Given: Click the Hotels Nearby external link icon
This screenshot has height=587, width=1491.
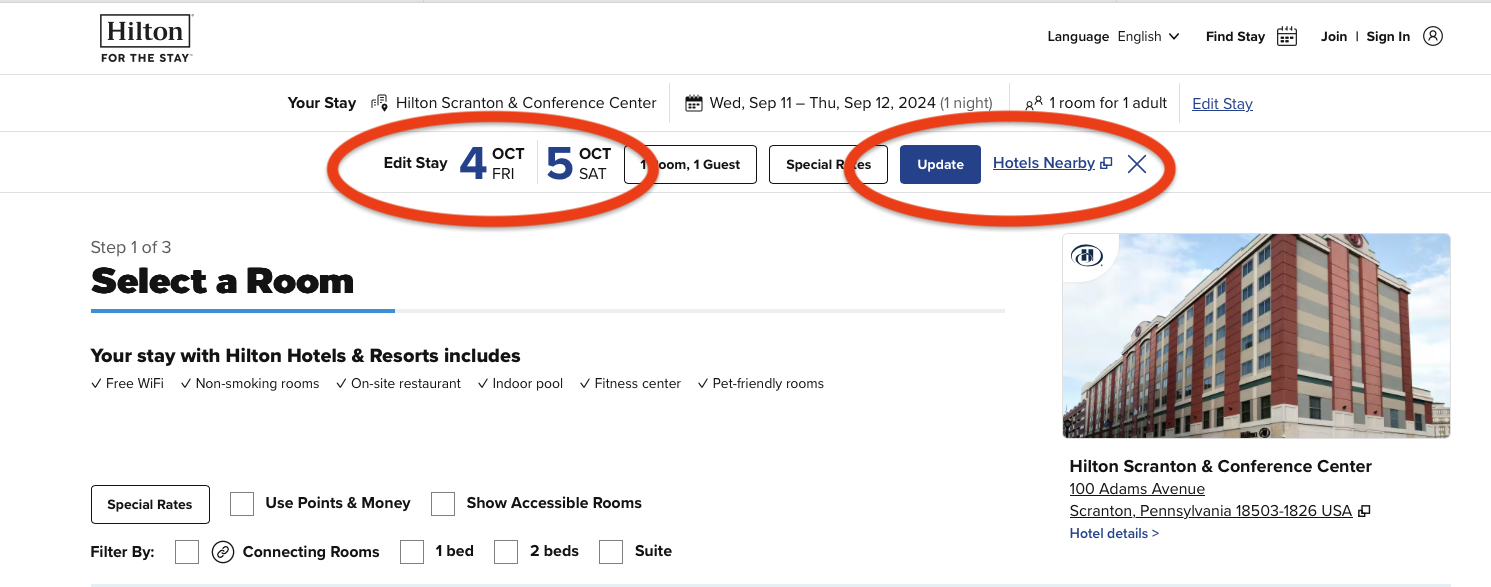Looking at the screenshot, I should [1106, 164].
